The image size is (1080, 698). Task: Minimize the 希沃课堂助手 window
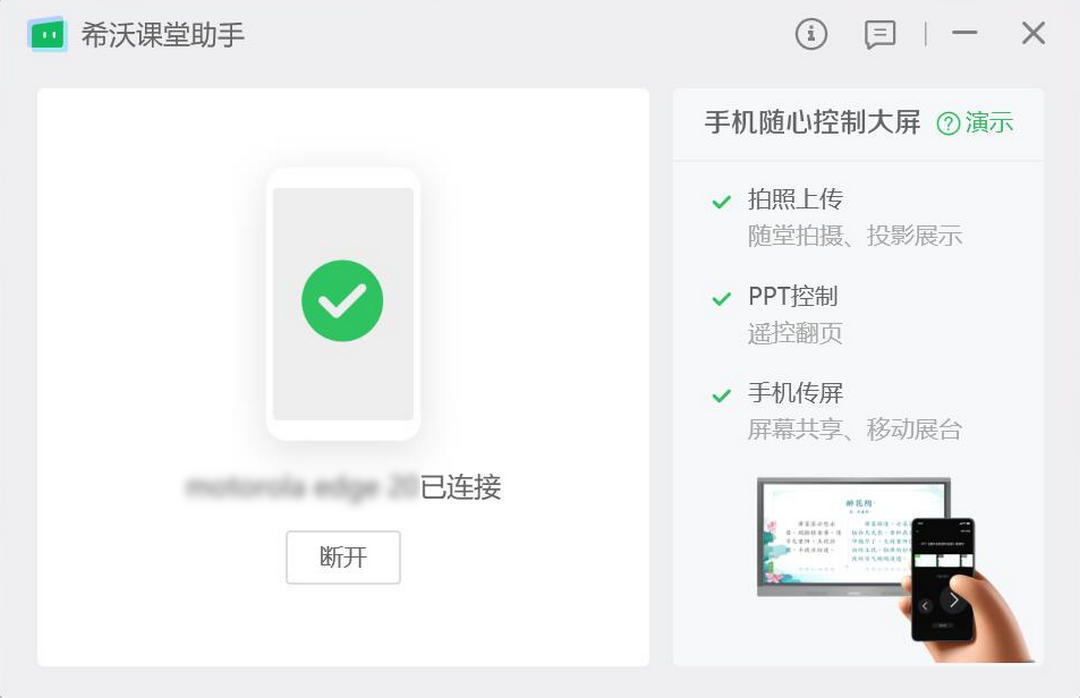pyautogui.click(x=964, y=34)
